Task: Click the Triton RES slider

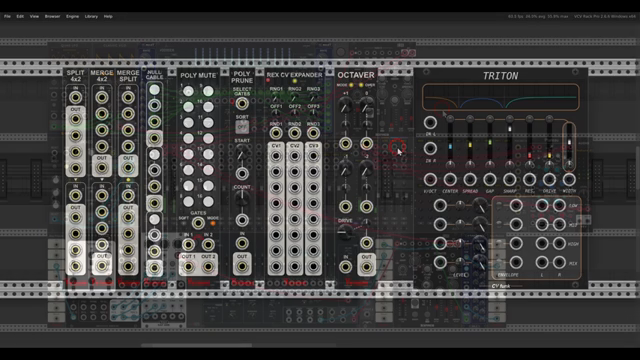Action: pyautogui.click(x=529, y=141)
